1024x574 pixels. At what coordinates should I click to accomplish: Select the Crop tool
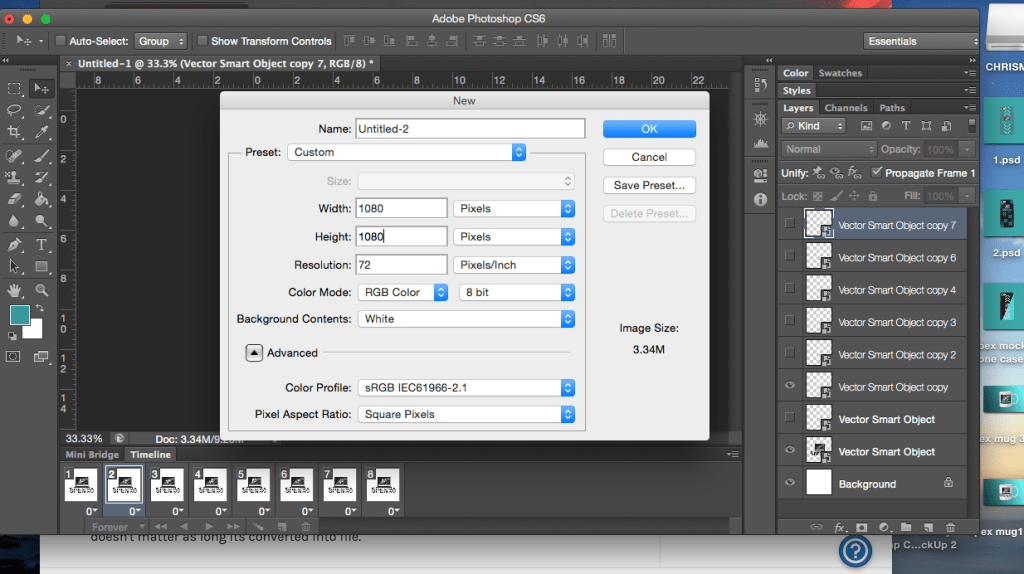15,132
